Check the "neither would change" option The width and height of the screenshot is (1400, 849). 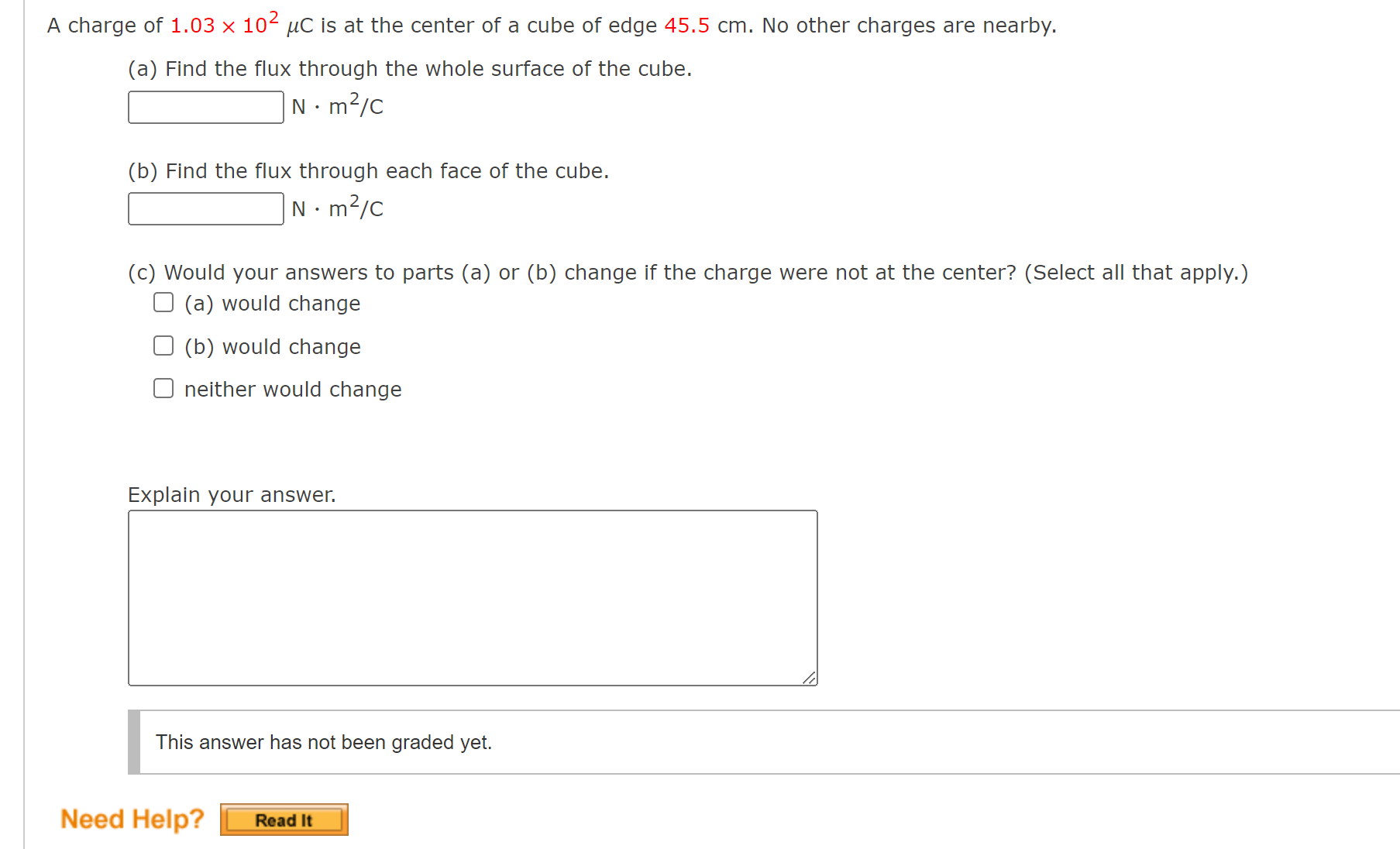163,387
